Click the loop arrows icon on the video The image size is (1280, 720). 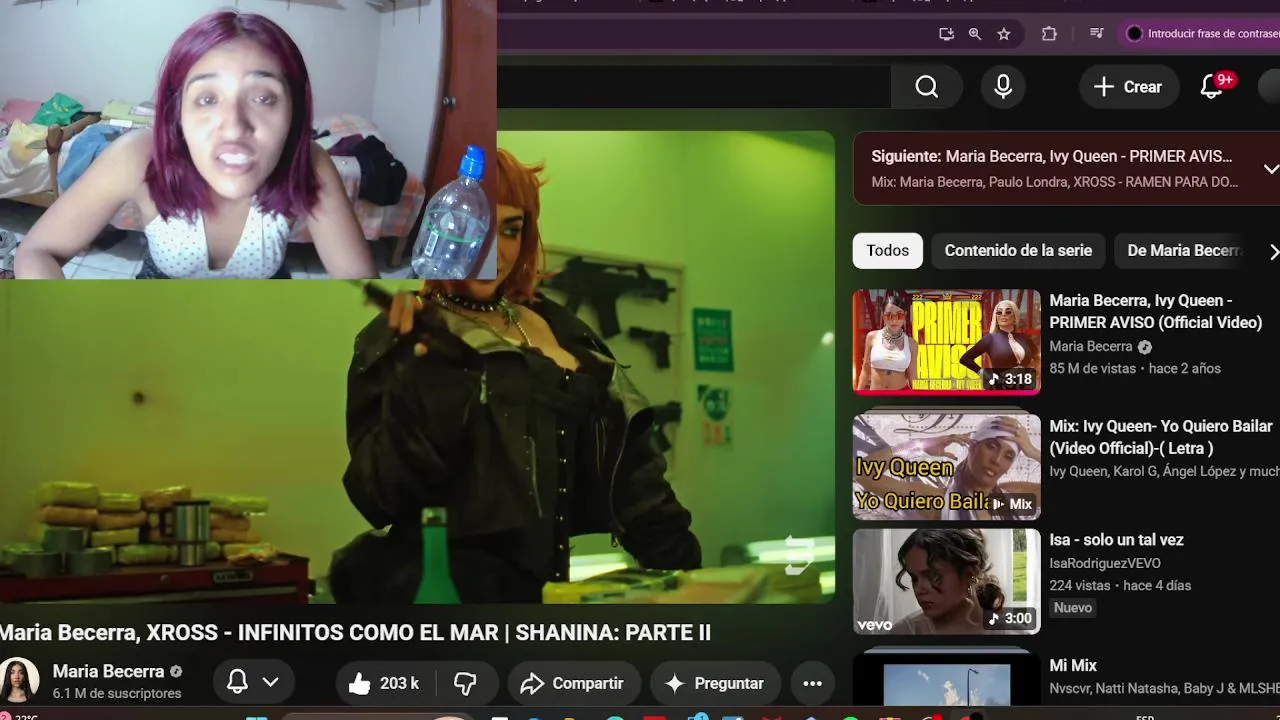[x=798, y=555]
